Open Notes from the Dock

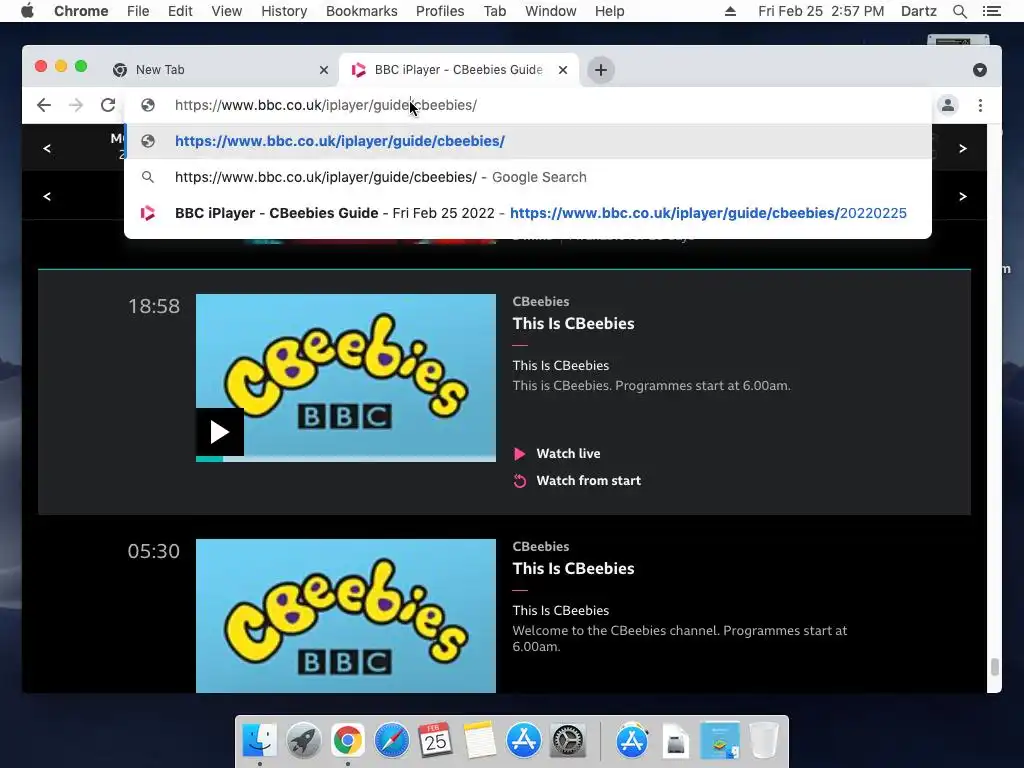pos(480,740)
